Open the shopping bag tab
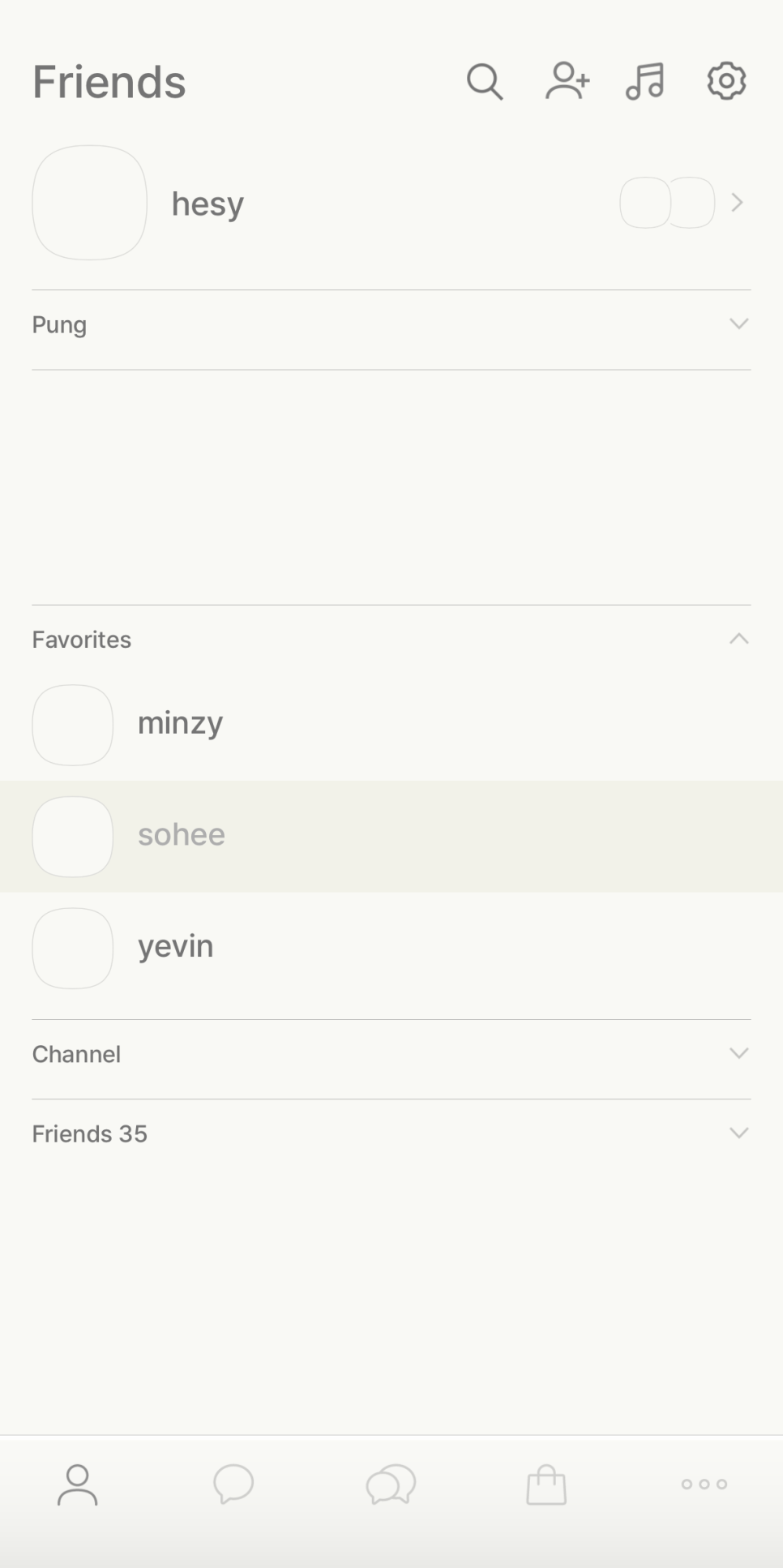 coord(546,1484)
